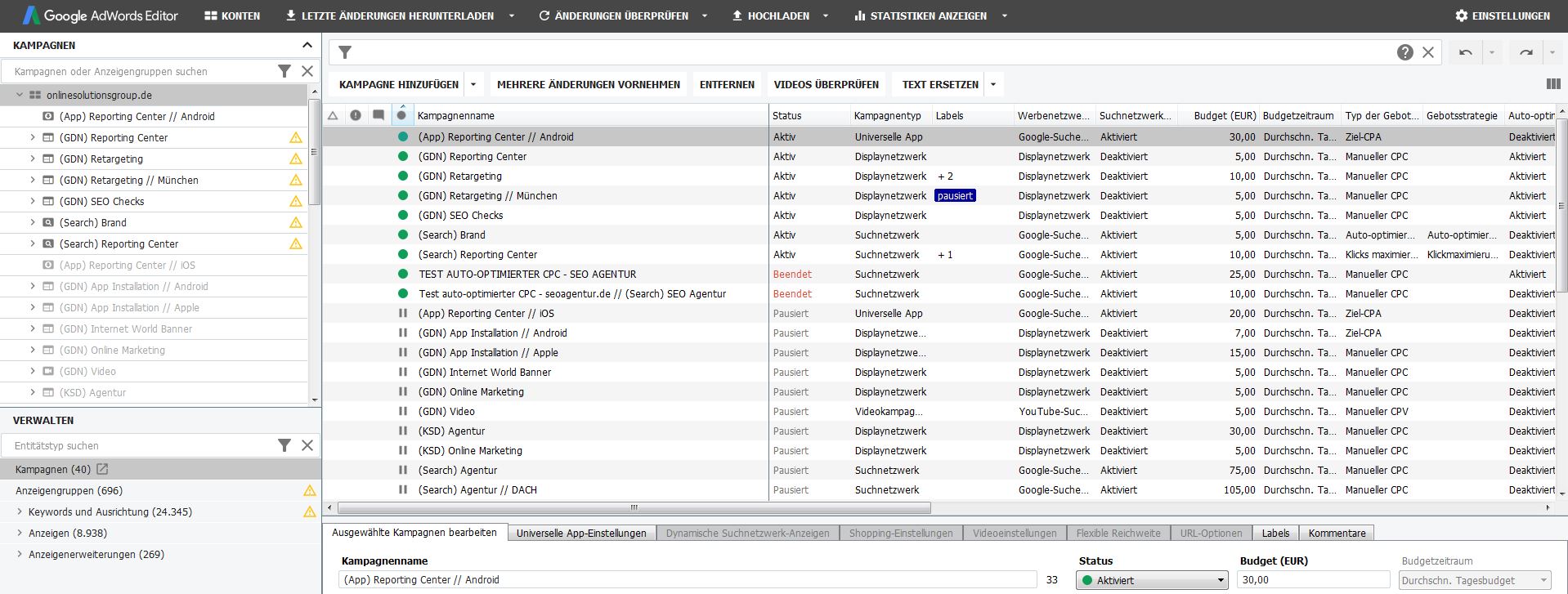Screen dimensions: 1568x594
Task: Click Kampagne hinzufügen button
Action: click(399, 84)
